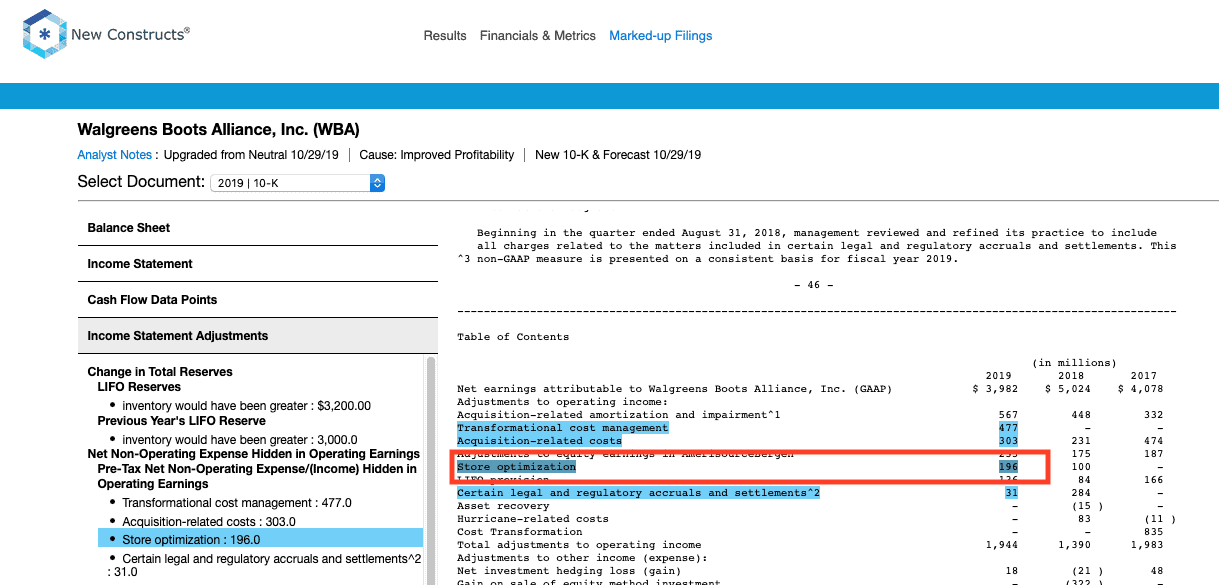Click highlighted Transformational cost management in filing
The height and width of the screenshot is (585, 1219).
pos(563,428)
